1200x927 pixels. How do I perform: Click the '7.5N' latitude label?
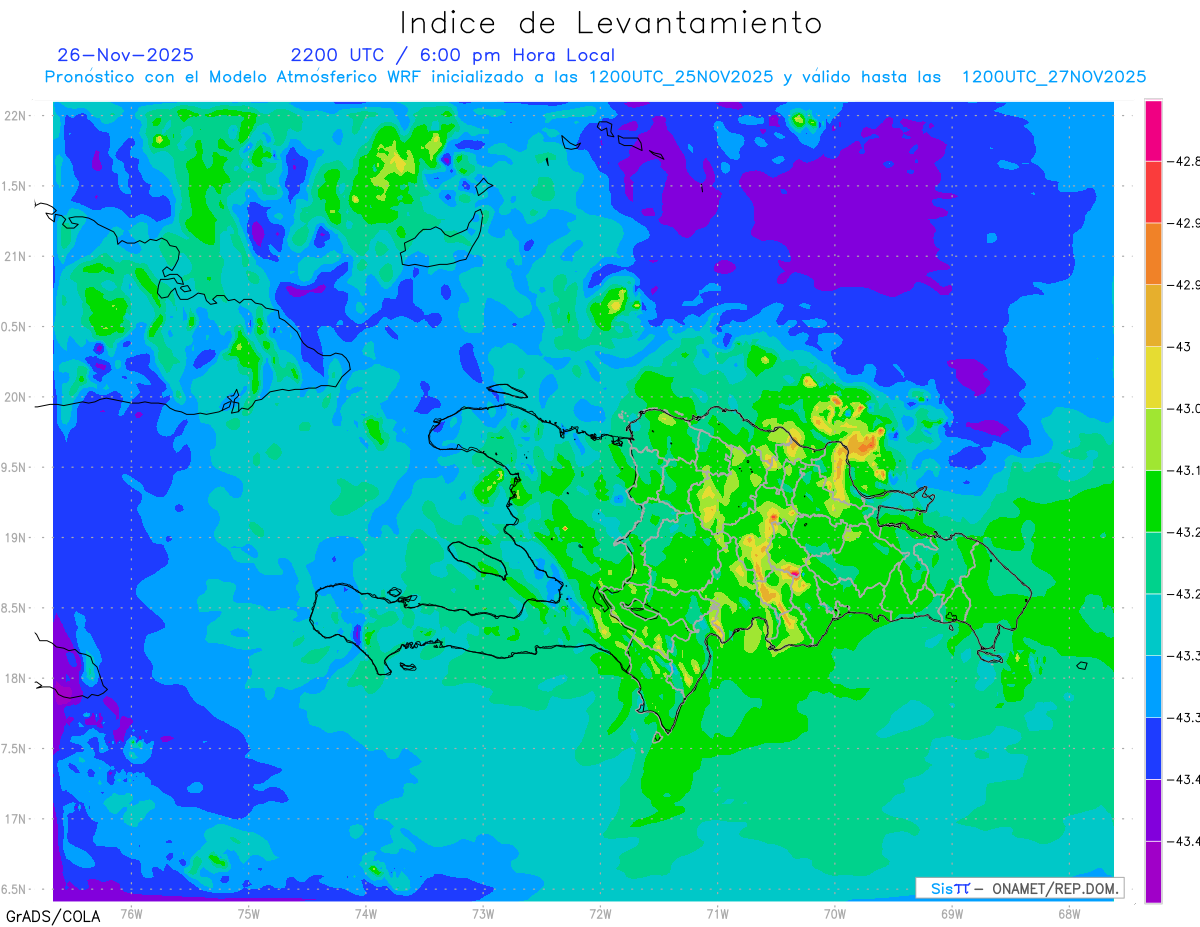pos(14,749)
